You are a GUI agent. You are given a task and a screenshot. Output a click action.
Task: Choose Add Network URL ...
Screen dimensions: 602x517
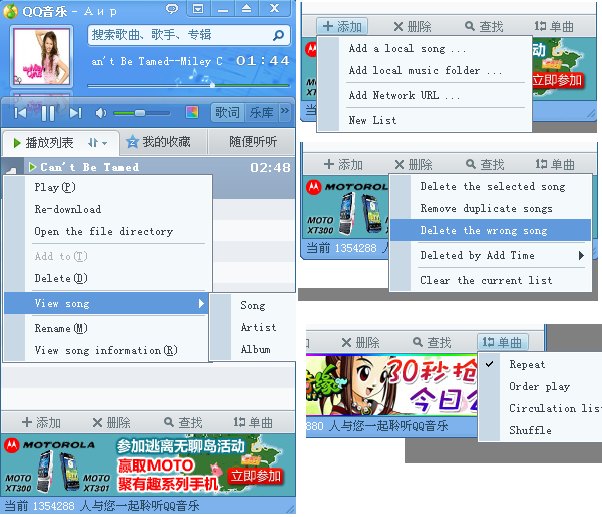[424, 95]
